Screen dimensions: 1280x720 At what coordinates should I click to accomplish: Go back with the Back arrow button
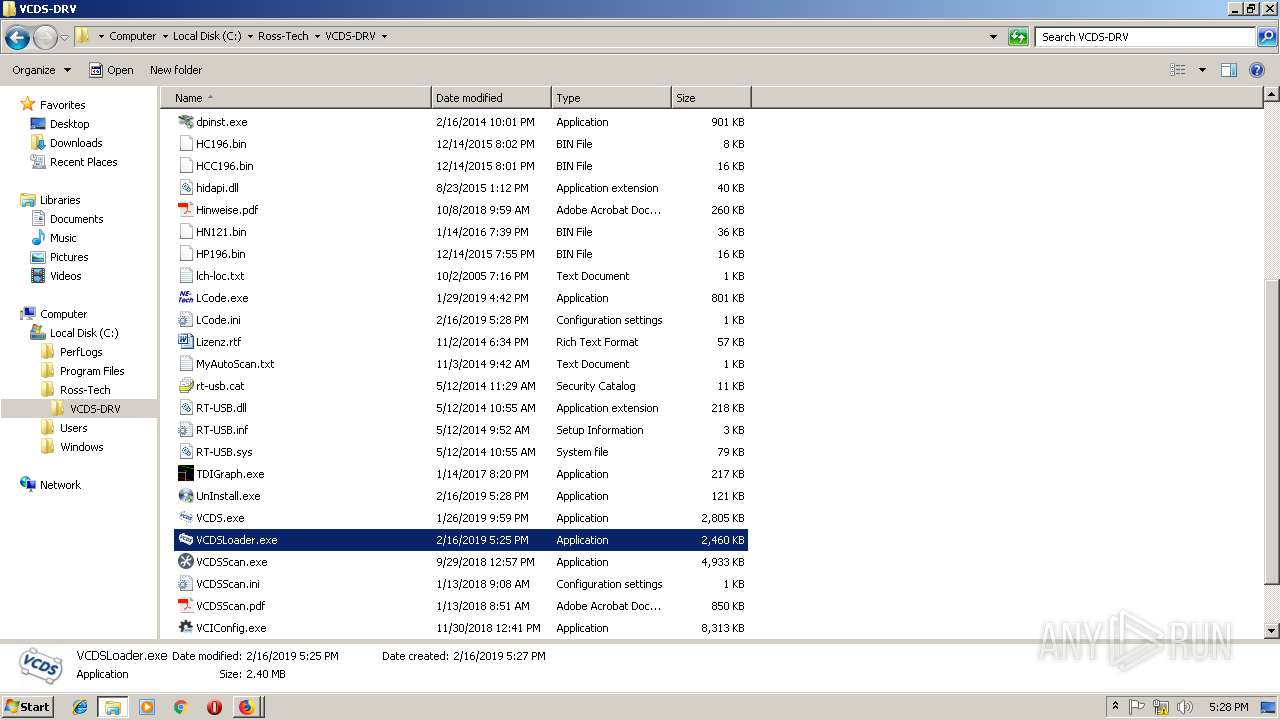point(17,37)
